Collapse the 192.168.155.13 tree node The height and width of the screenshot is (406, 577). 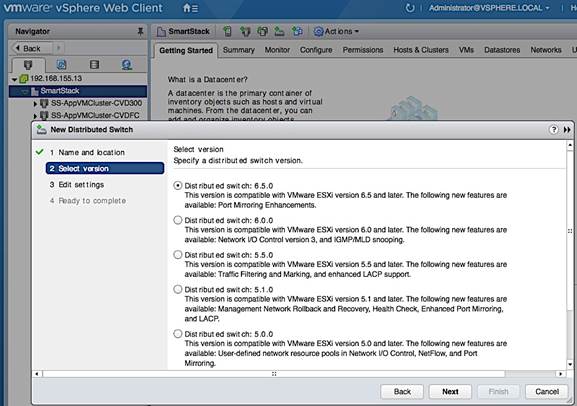tap(14, 79)
